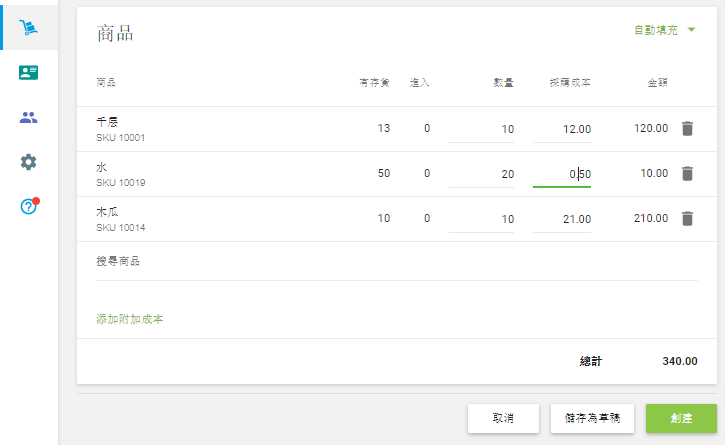
Task: Edit purchase cost 21.00 field
Action: point(562,219)
